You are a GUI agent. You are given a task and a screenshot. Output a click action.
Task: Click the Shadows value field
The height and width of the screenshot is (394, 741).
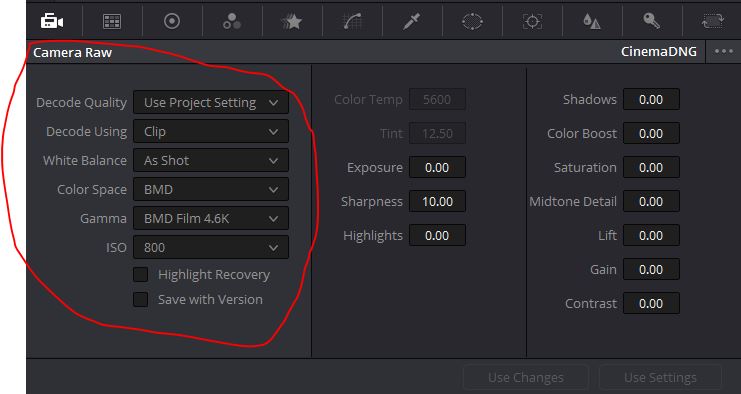tap(651, 100)
